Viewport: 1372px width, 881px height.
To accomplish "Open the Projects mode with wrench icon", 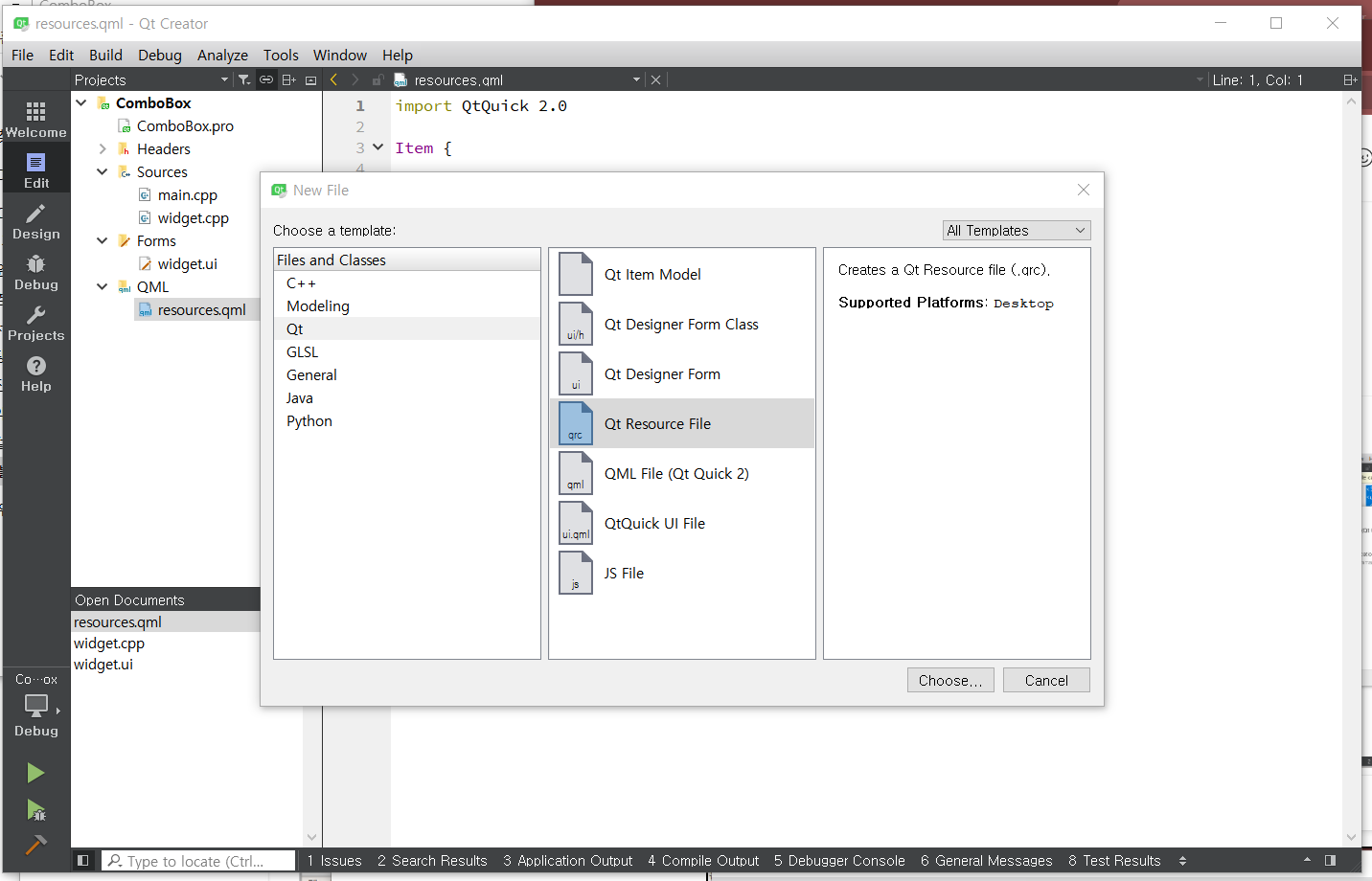I will pos(35,323).
